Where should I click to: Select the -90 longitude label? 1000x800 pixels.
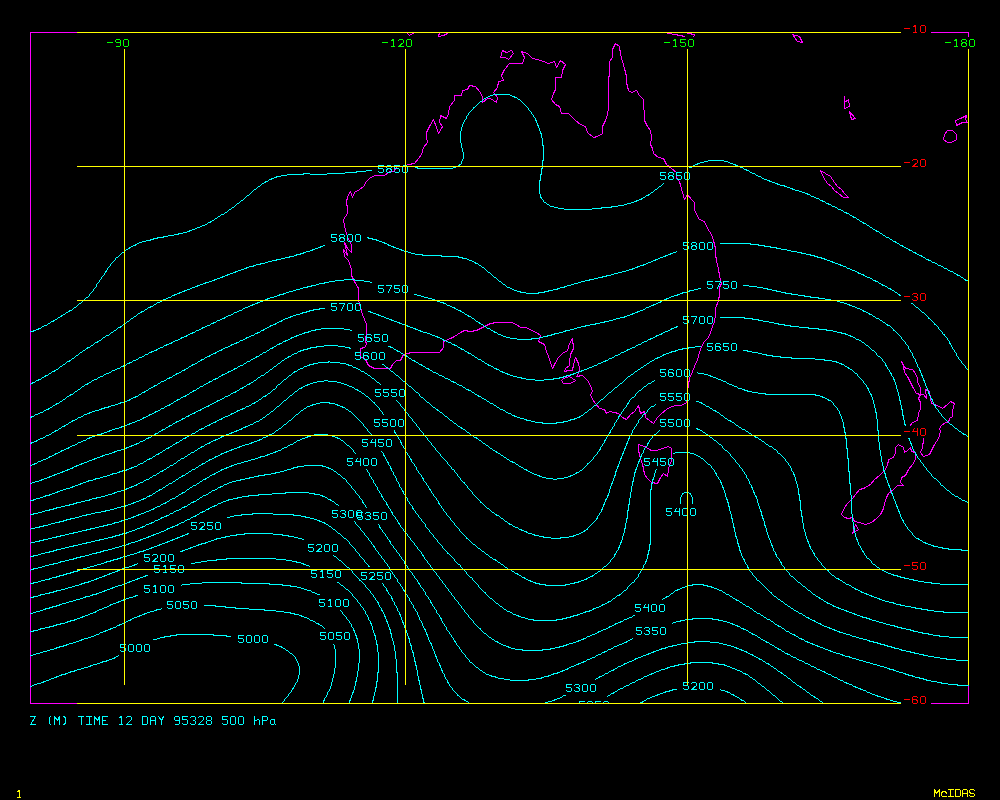[118, 43]
